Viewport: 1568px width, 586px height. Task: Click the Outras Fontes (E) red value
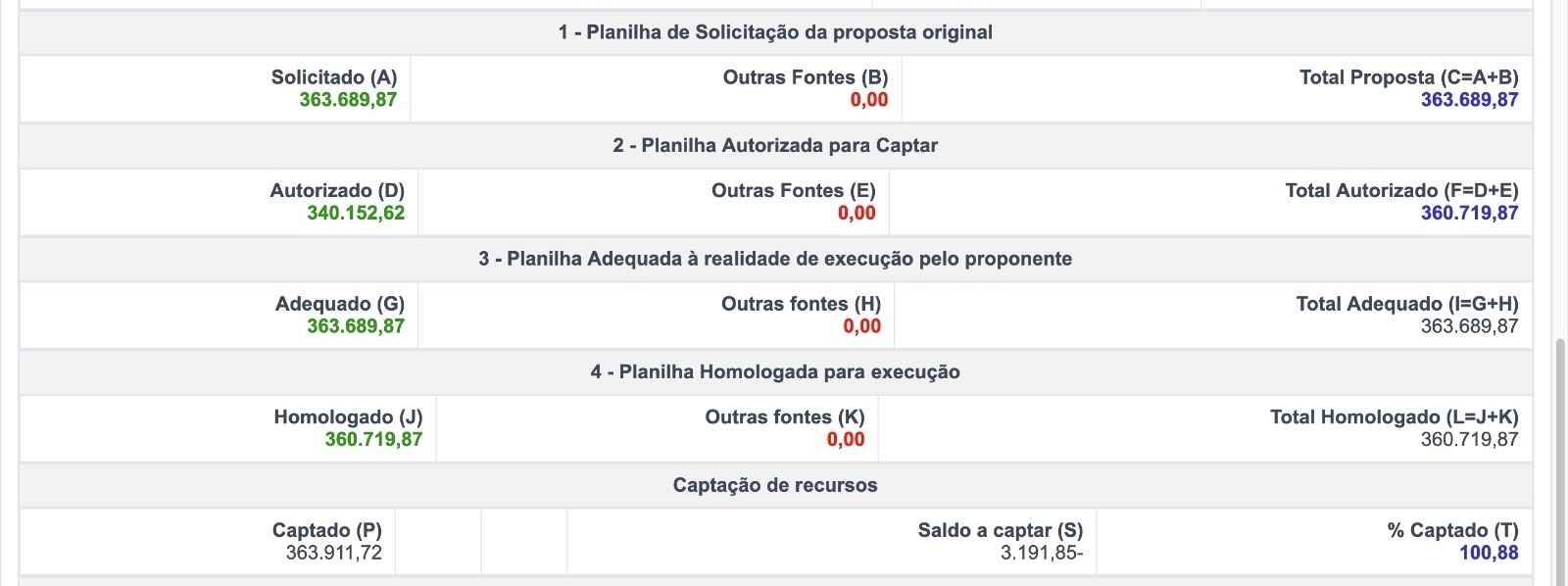click(x=857, y=214)
